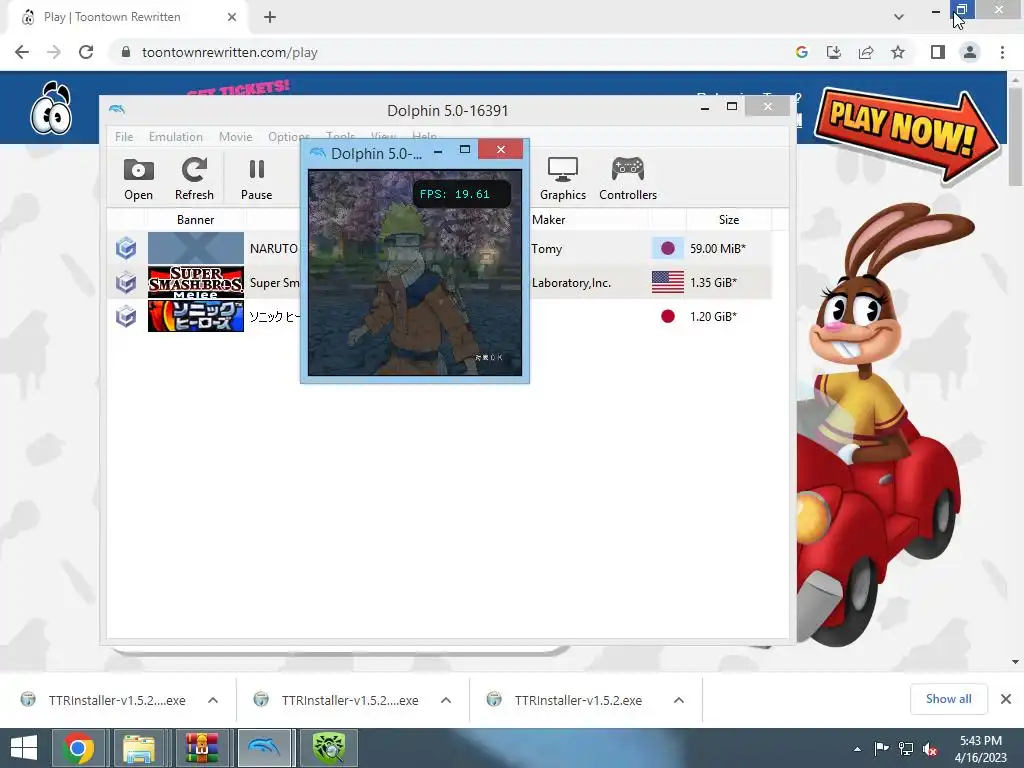The image size is (1024, 768).
Task: Open a new Chrome tab
Action: (x=270, y=17)
